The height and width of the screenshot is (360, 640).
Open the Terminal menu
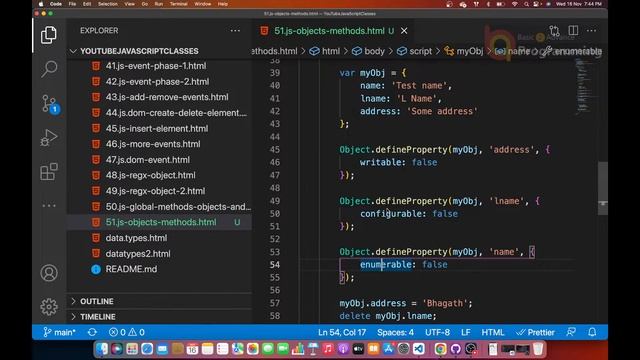click(178, 4)
